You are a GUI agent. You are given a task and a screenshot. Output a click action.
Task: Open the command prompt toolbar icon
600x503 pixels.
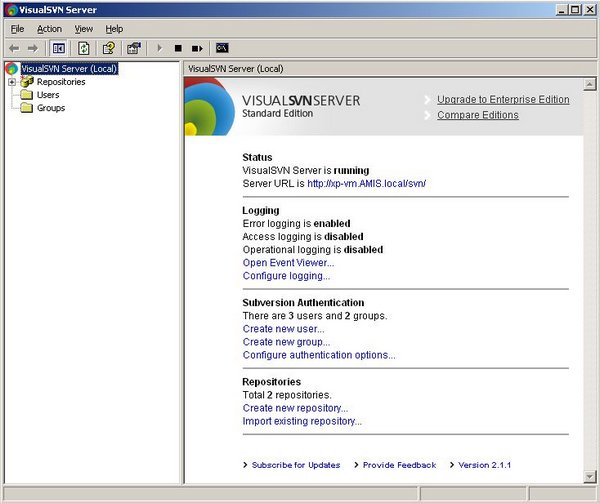click(x=223, y=48)
